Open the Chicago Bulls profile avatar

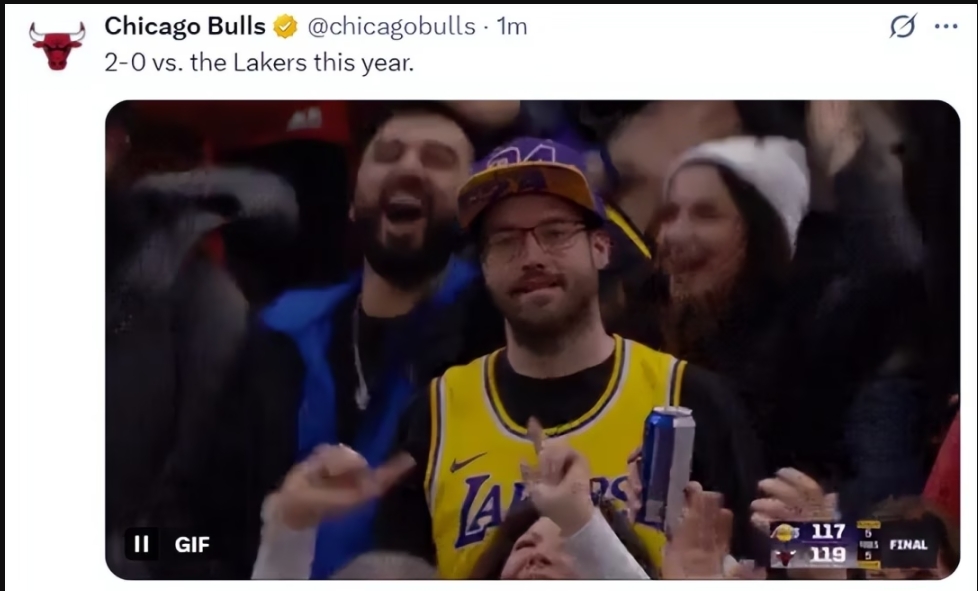tap(57, 46)
